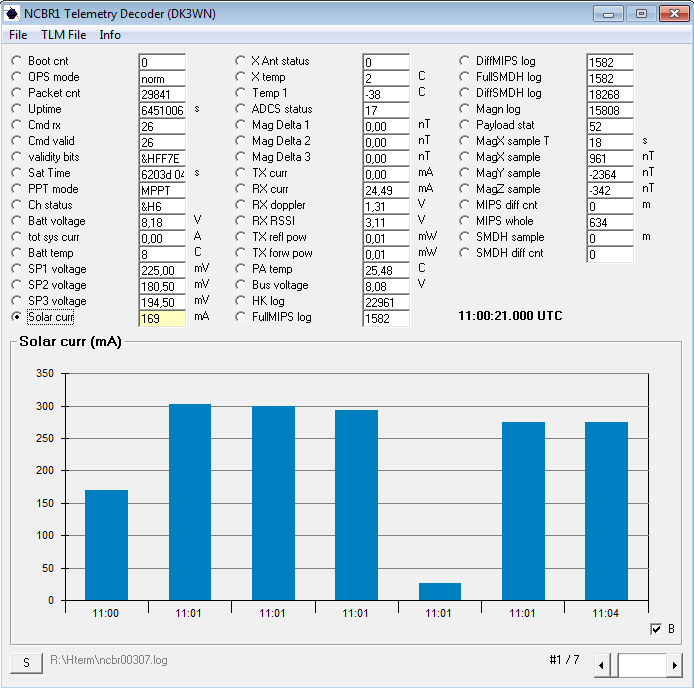694x688 pixels.
Task: Select the RX RSSI radio button
Action: point(241,221)
